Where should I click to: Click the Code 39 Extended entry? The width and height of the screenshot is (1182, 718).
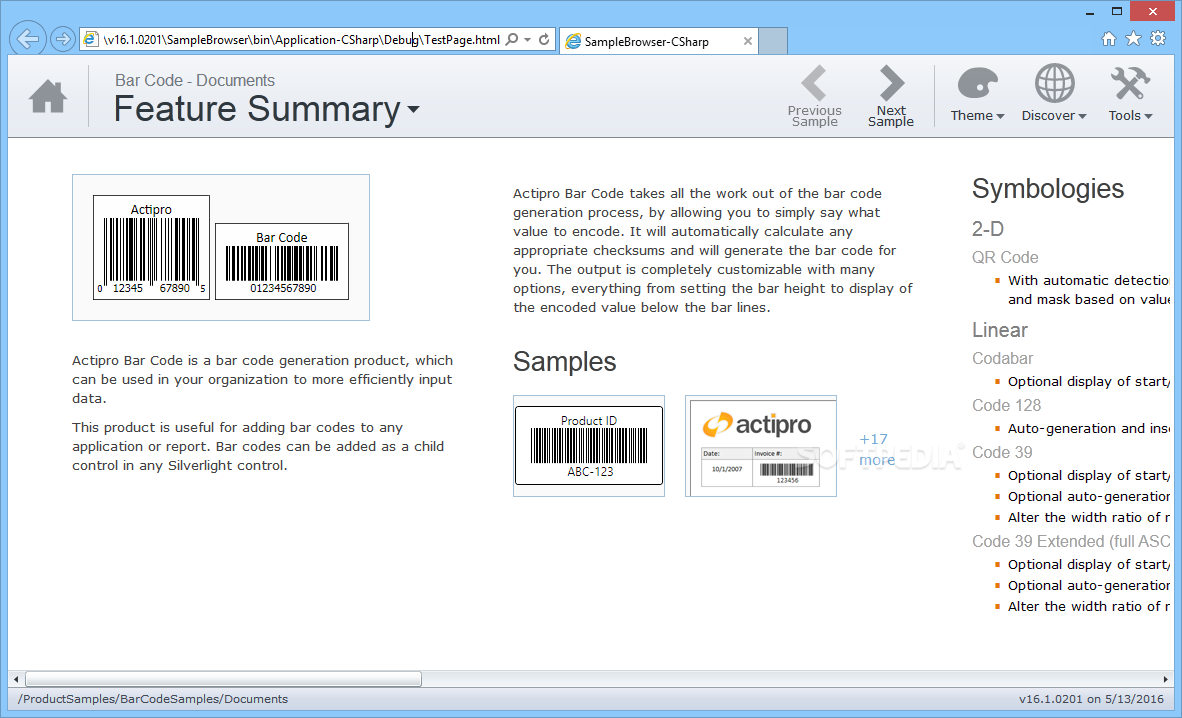[1071, 541]
